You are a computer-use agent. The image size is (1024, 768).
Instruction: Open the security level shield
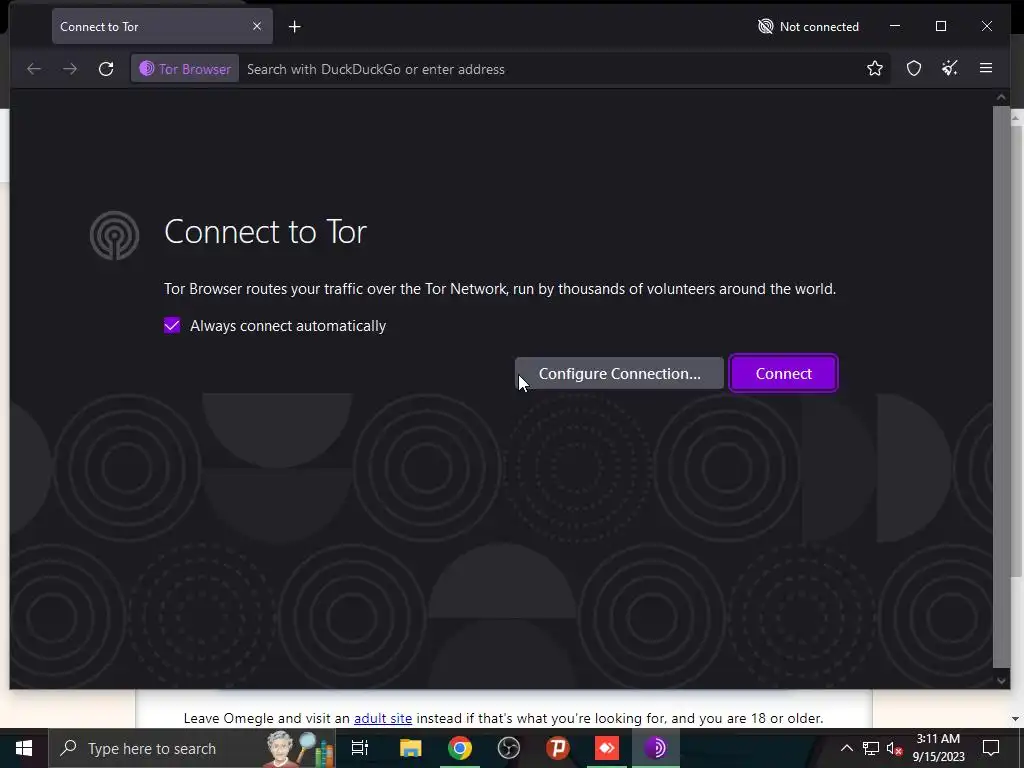(x=914, y=69)
